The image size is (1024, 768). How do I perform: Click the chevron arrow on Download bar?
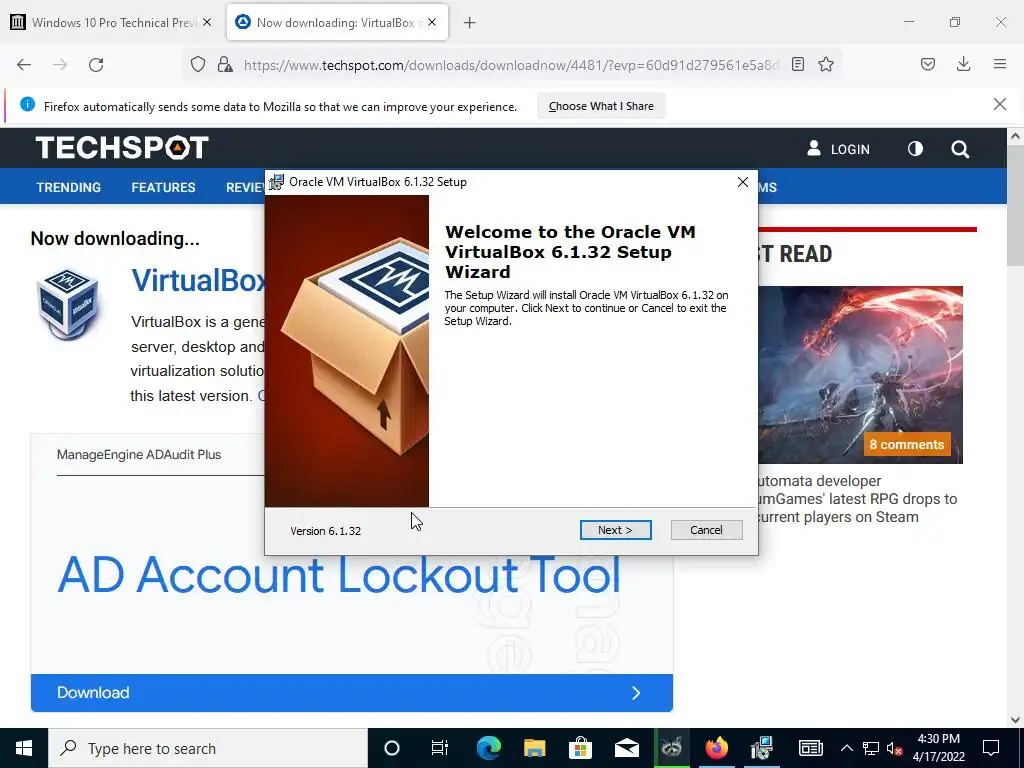636,693
